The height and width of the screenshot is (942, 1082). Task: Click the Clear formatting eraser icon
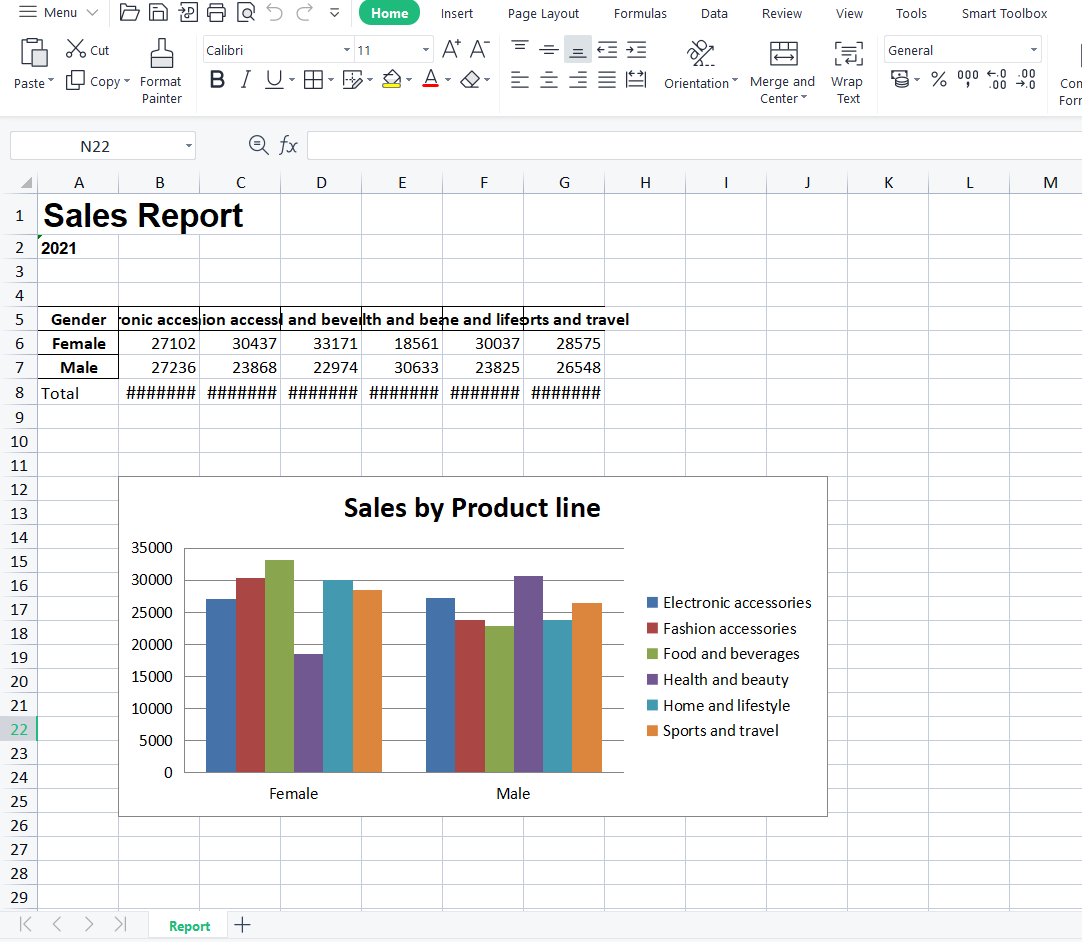[470, 80]
